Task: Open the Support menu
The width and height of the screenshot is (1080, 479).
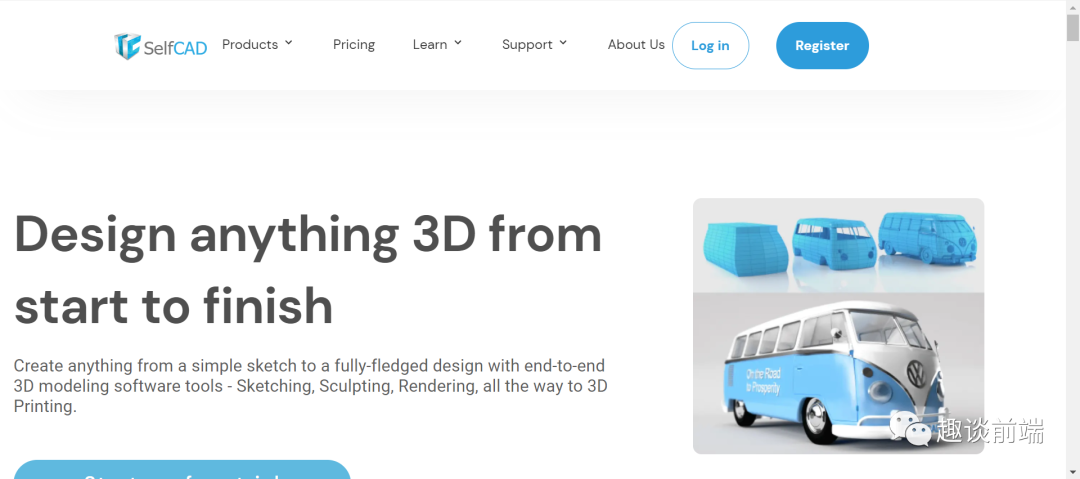Action: click(x=527, y=45)
